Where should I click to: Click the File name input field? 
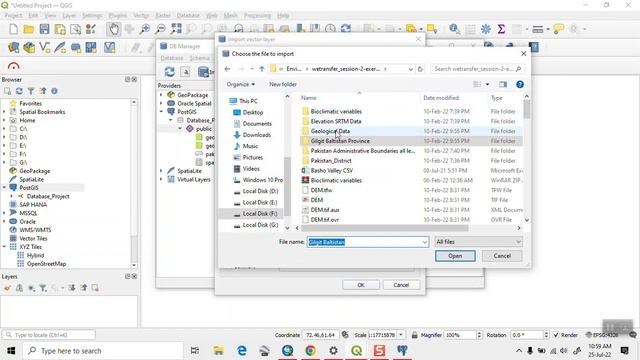coord(364,242)
